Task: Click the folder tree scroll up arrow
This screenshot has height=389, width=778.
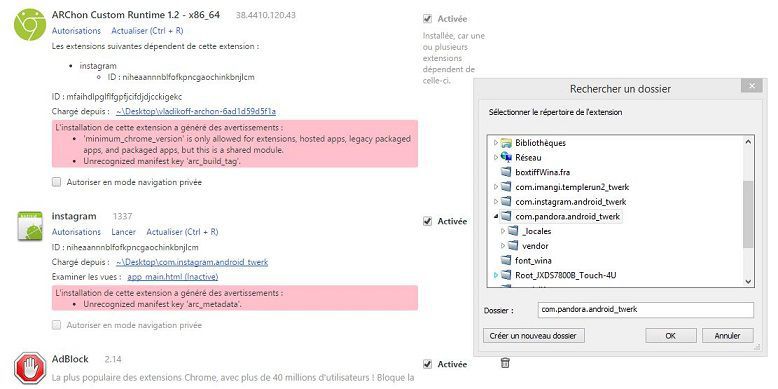Action: click(x=748, y=142)
